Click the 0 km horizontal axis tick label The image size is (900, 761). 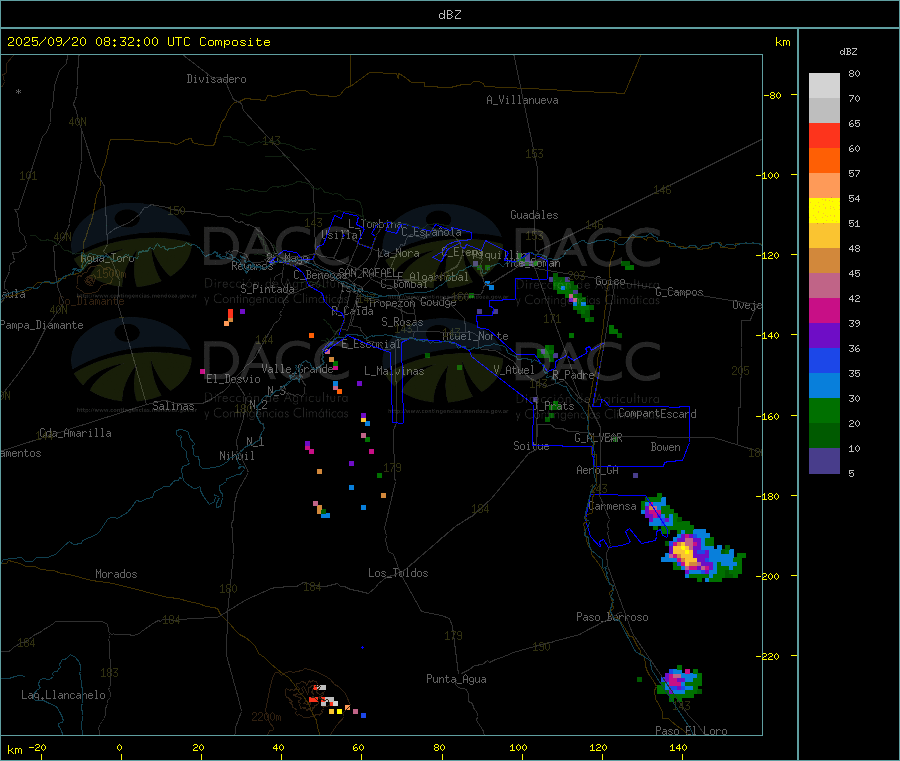(x=119, y=747)
